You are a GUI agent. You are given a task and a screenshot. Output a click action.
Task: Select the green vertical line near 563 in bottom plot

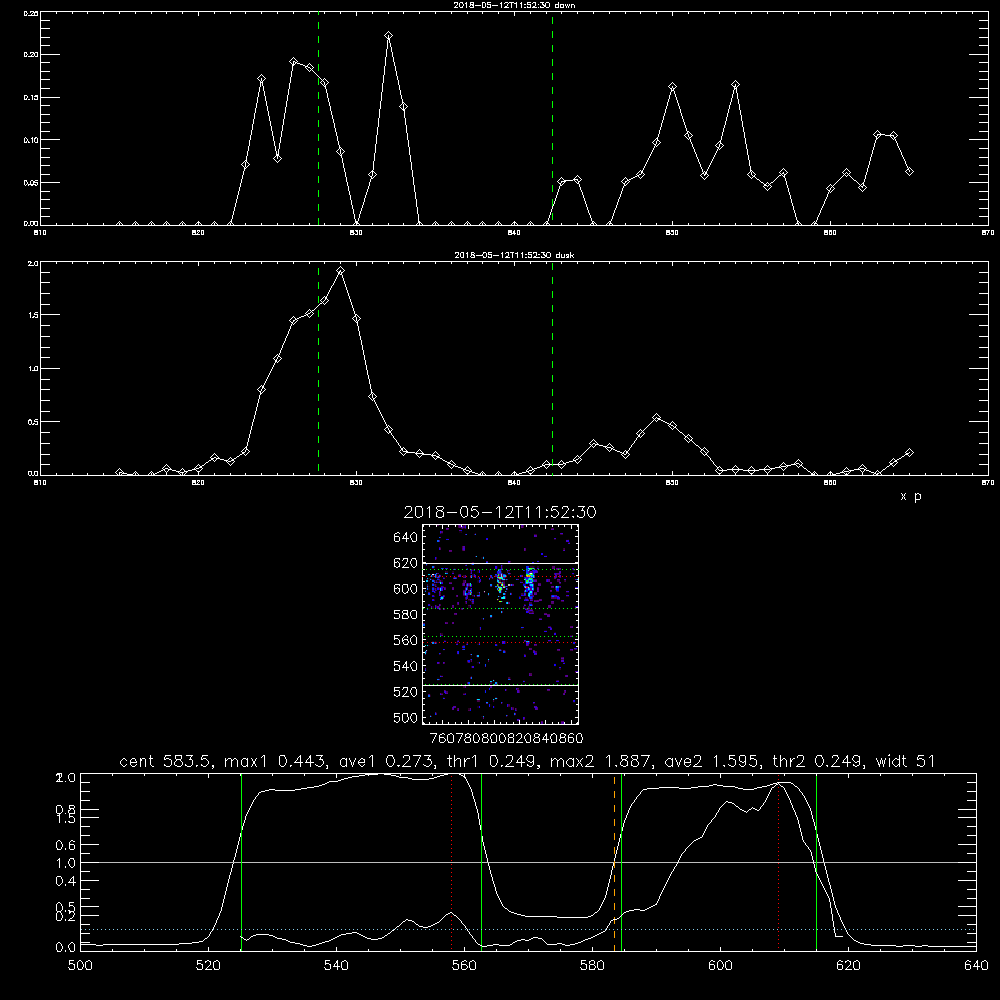coord(482,862)
